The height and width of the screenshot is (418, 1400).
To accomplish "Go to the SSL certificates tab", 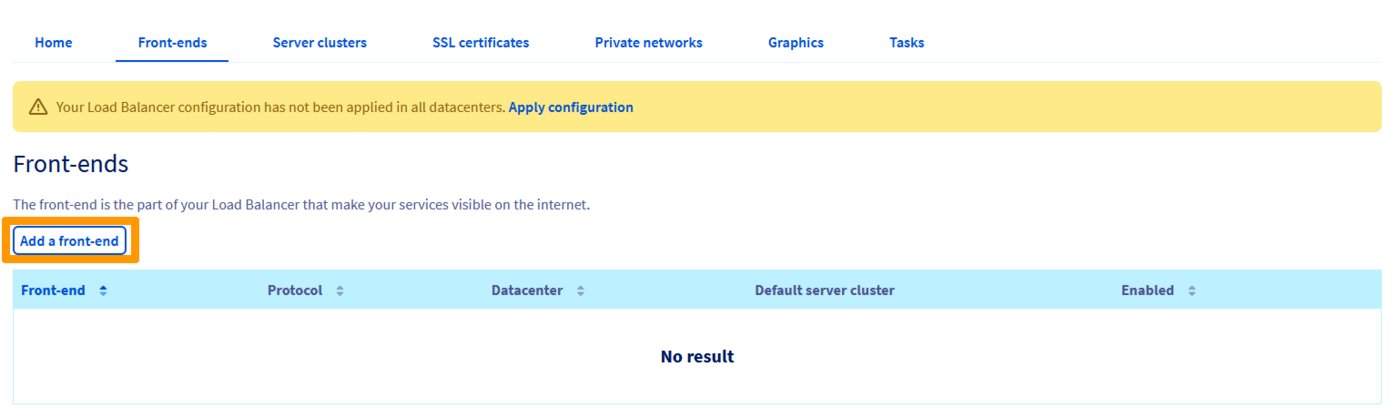I will (480, 43).
